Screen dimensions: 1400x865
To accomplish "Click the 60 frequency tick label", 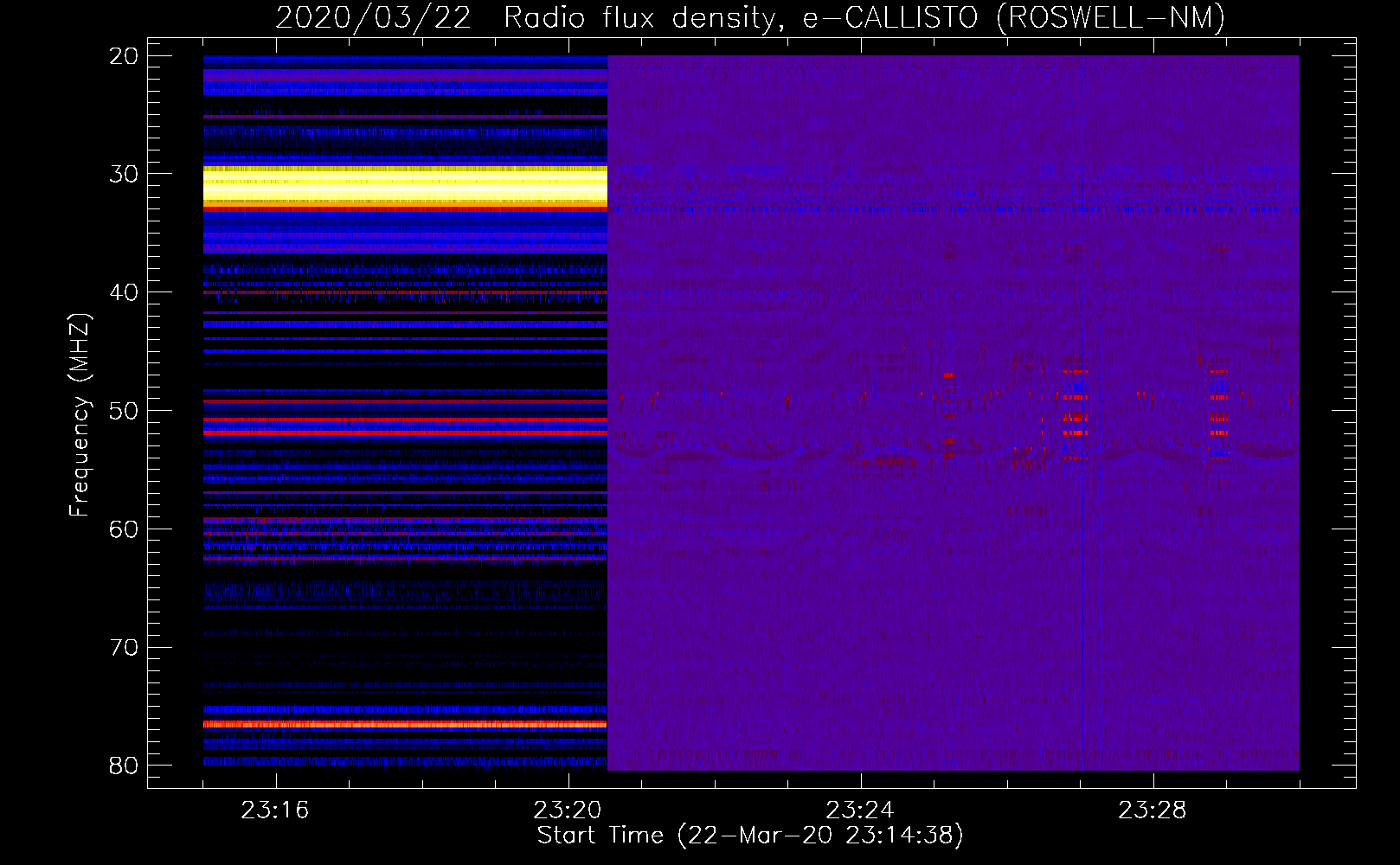I will pos(124,529).
